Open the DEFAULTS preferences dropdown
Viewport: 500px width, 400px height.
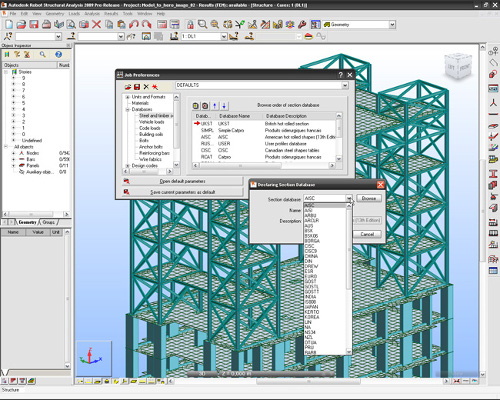(x=345, y=86)
